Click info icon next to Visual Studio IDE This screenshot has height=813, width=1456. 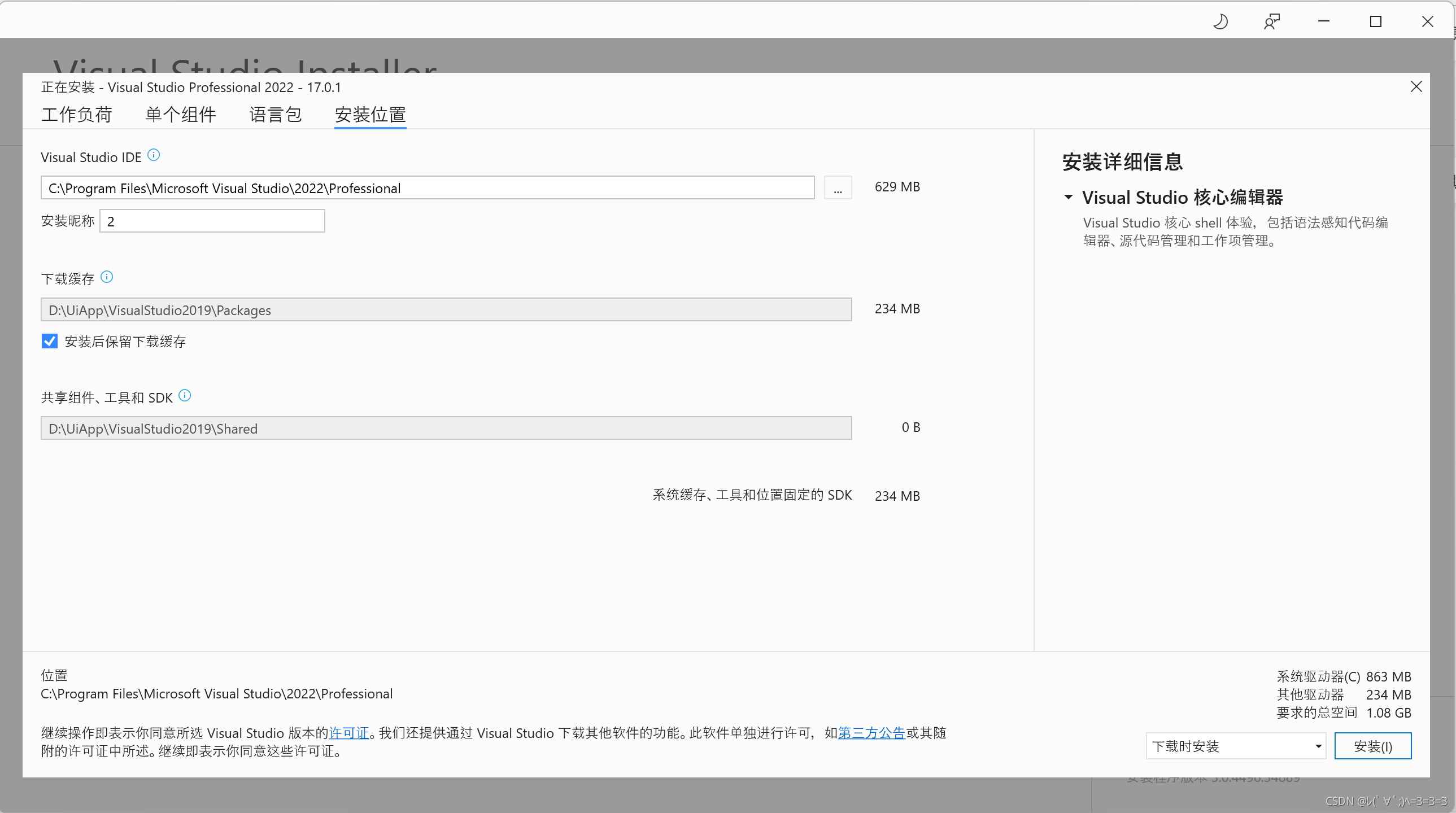coord(154,155)
